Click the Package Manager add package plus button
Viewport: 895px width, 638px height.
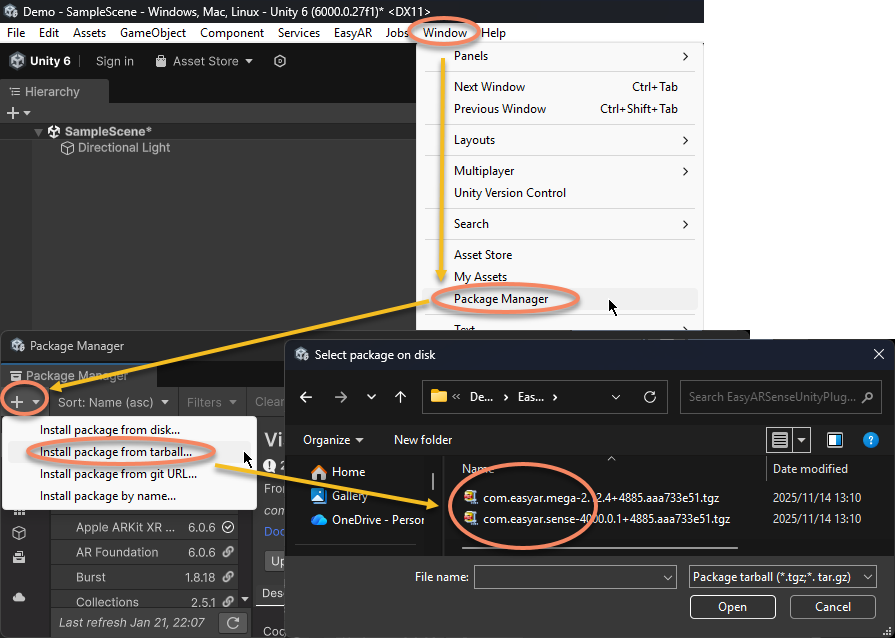click(17, 402)
